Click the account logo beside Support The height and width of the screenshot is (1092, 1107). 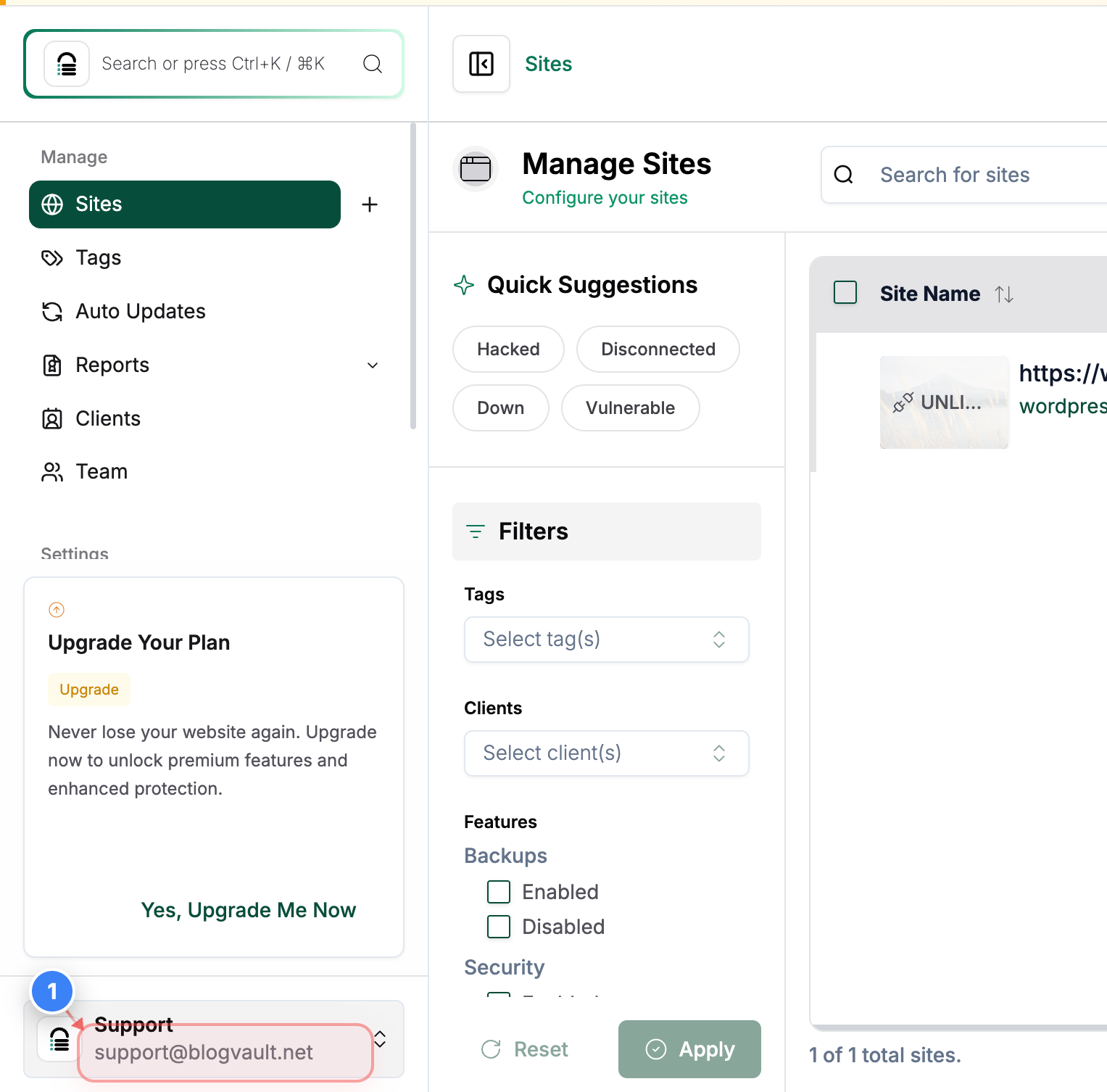tap(59, 1039)
